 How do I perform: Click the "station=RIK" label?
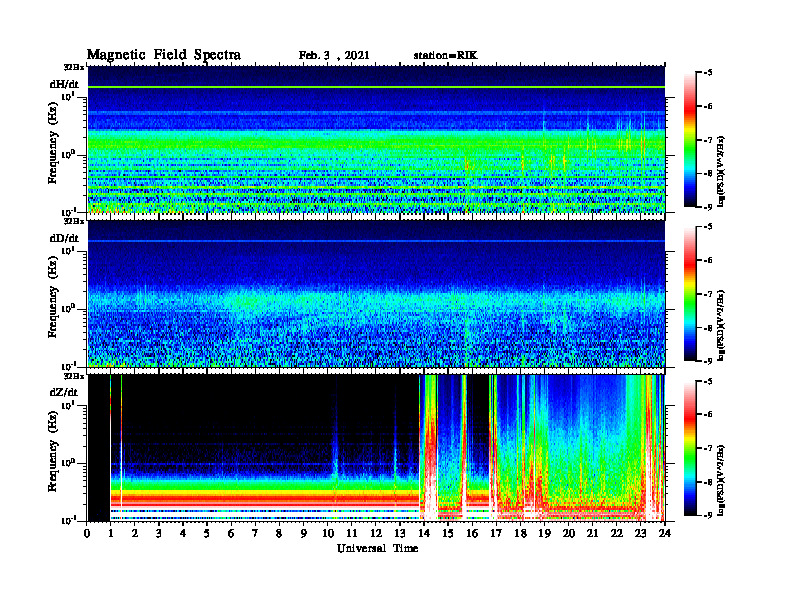(445, 55)
